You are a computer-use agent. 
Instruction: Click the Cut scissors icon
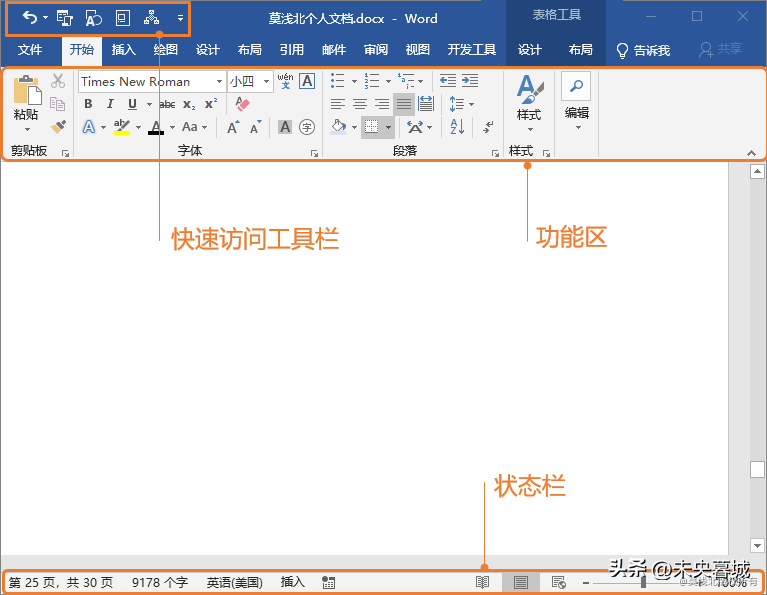coord(58,81)
